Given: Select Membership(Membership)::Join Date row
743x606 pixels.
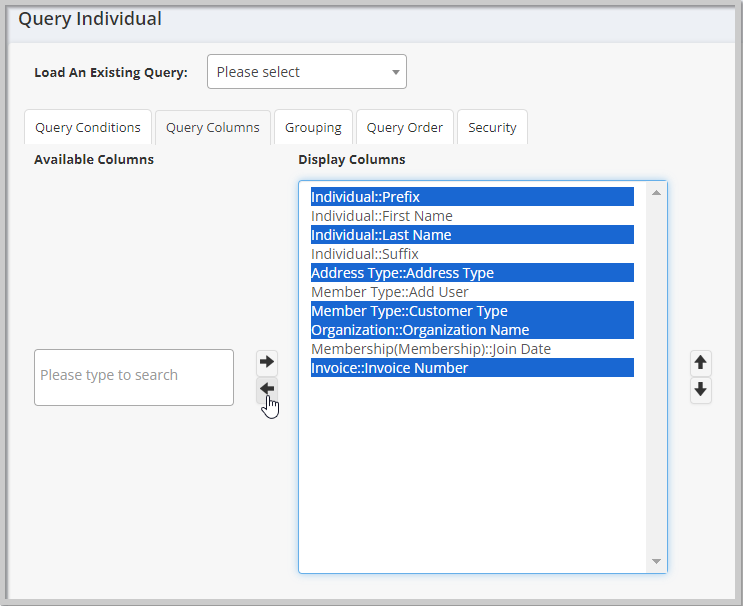Looking at the screenshot, I should [x=472, y=348].
